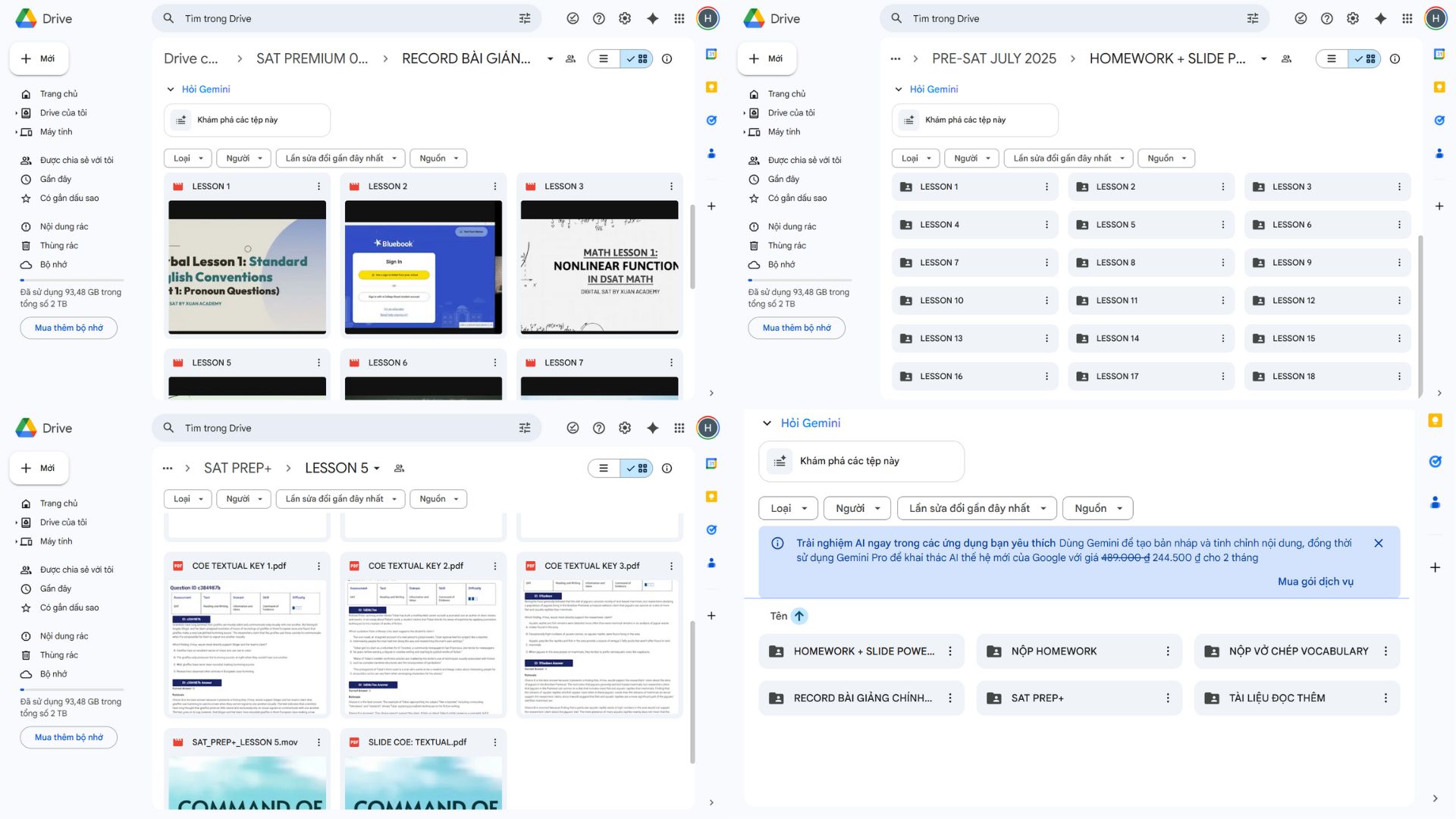Screen dimensions: 1456x819
Task: Open more actions for LESSON 14 folder
Action: pos(1222,338)
